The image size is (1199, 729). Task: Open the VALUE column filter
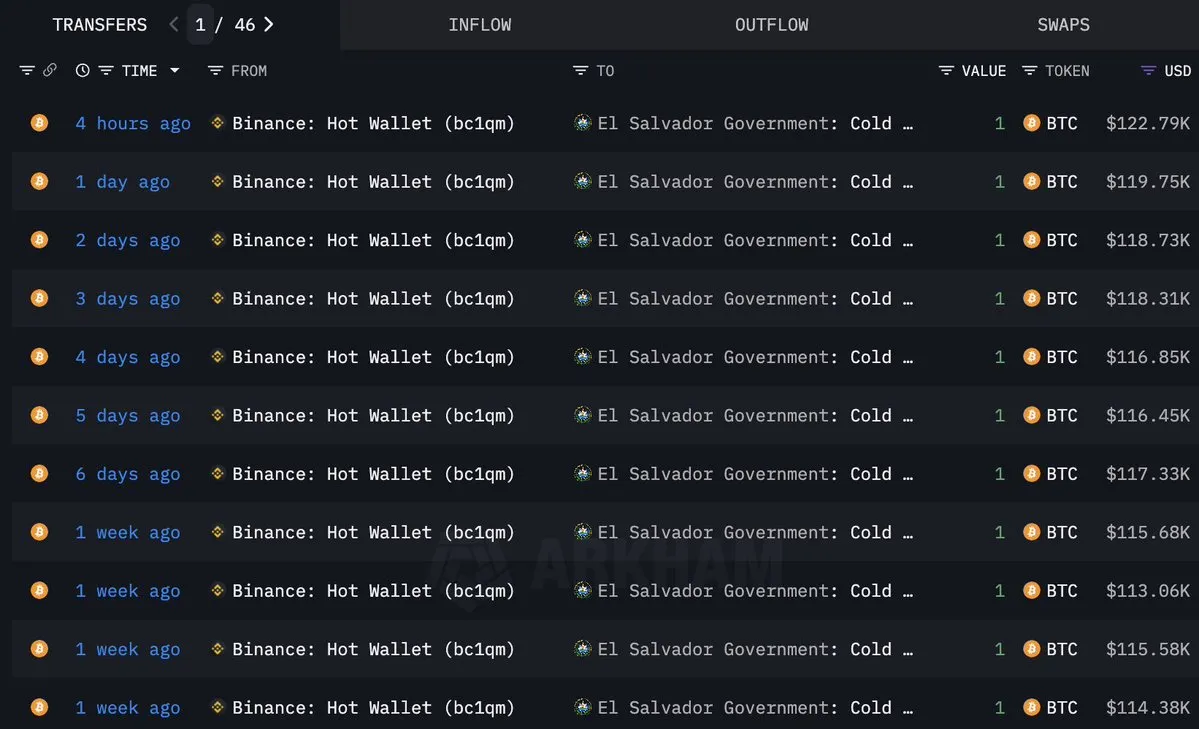946,70
